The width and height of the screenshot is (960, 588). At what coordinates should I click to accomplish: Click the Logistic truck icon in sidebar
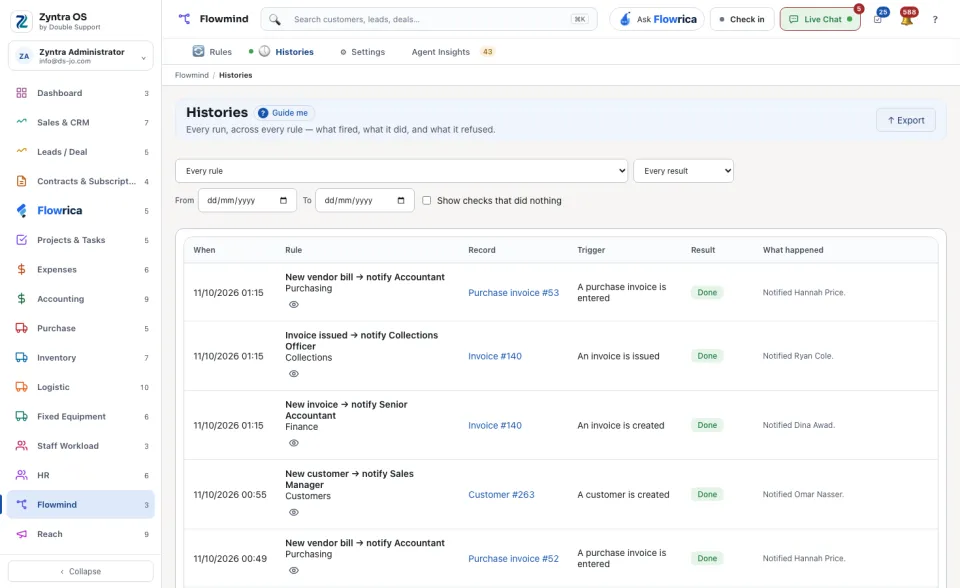pos(21,387)
